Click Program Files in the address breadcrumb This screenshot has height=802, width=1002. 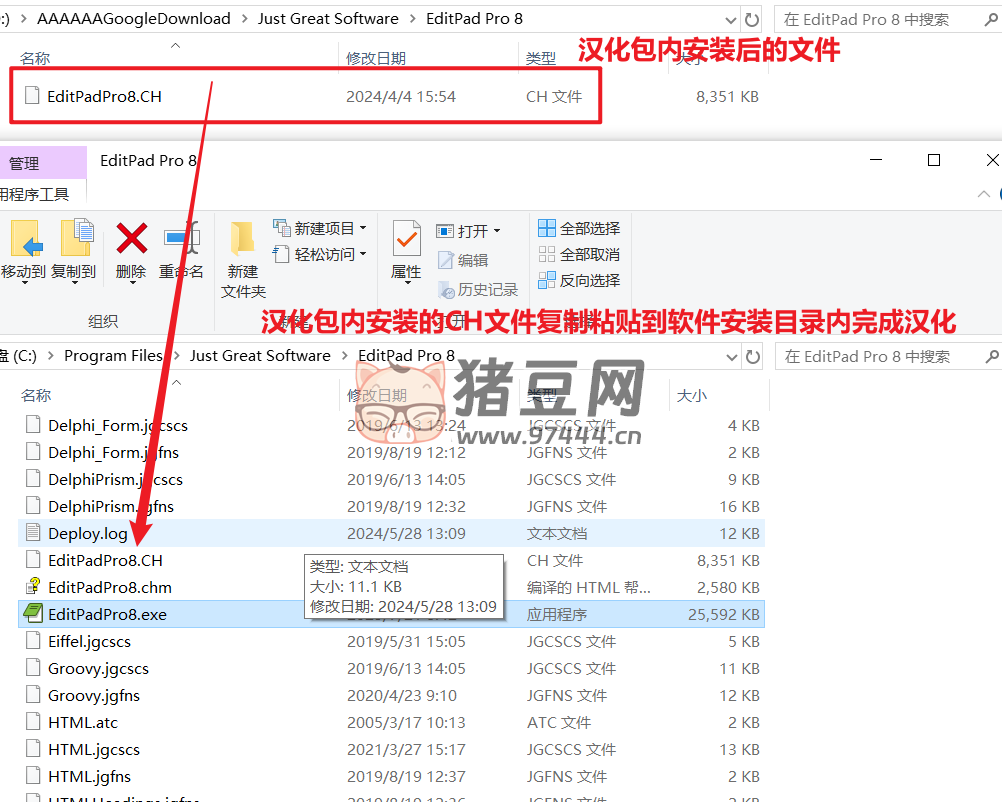113,355
